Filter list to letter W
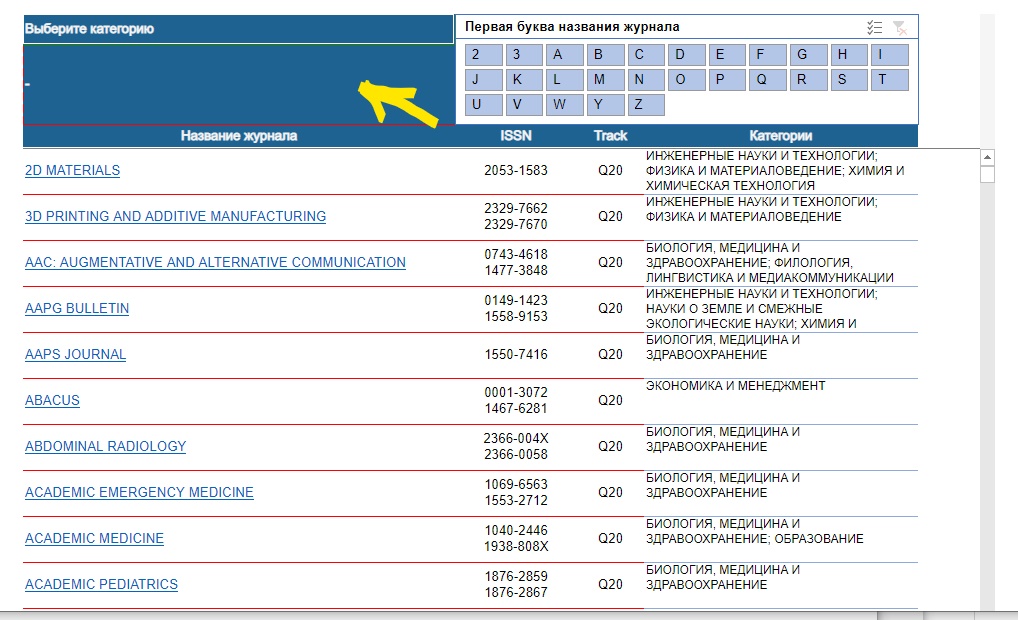Screen dimensions: 1018x620 564,105
